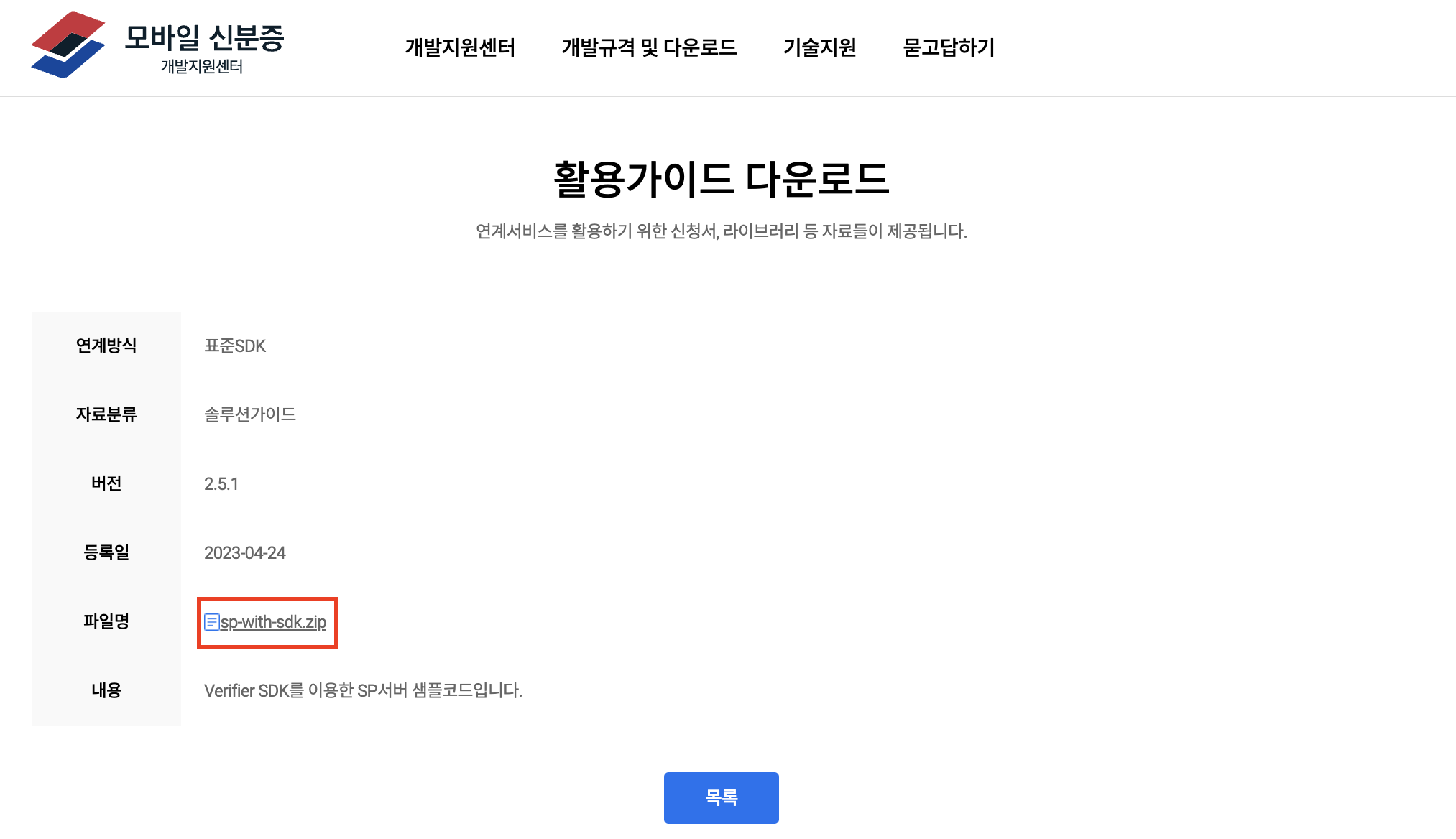
Task: Click the file icon beside sp-with-sdk.zip
Action: pos(211,622)
